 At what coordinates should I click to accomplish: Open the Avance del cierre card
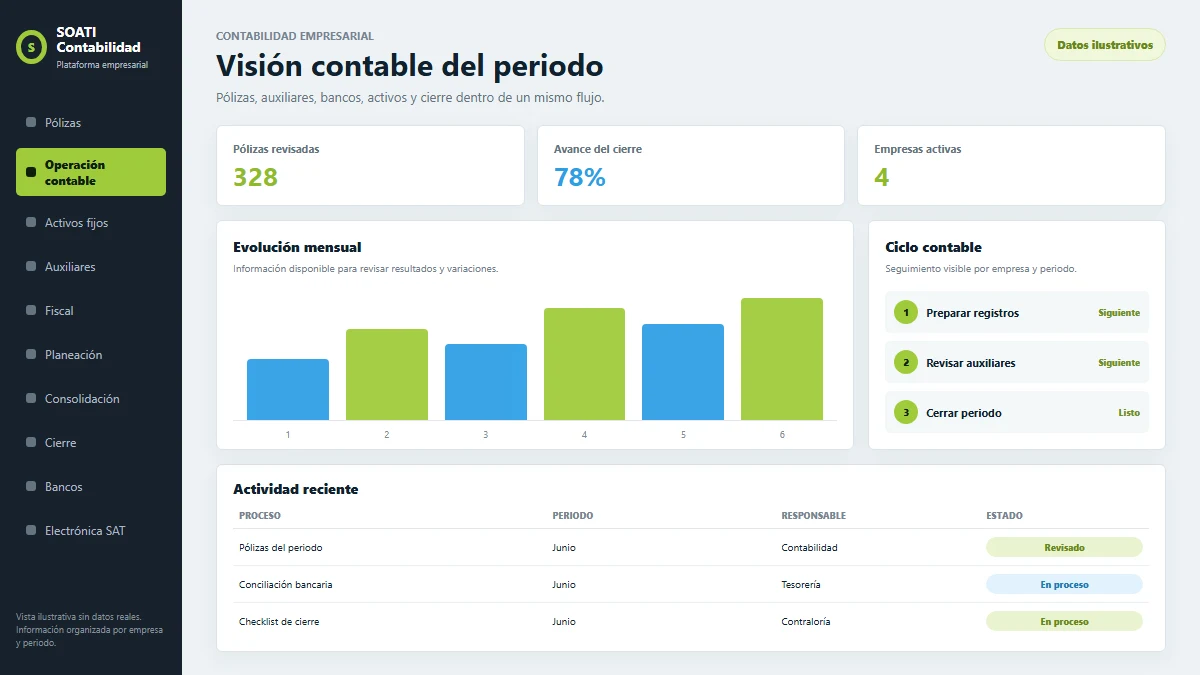(x=691, y=166)
